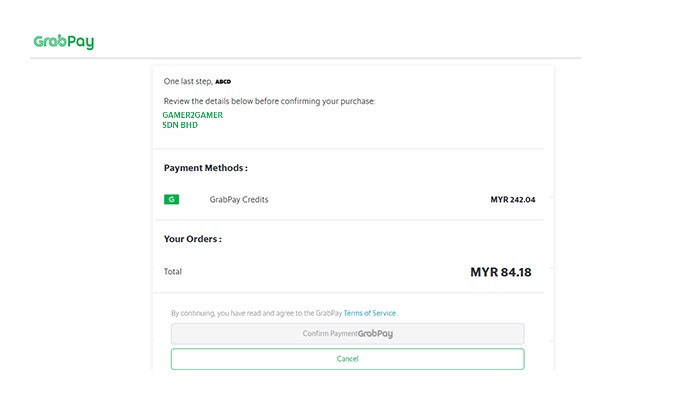Click the Your Orders heading

(192, 239)
